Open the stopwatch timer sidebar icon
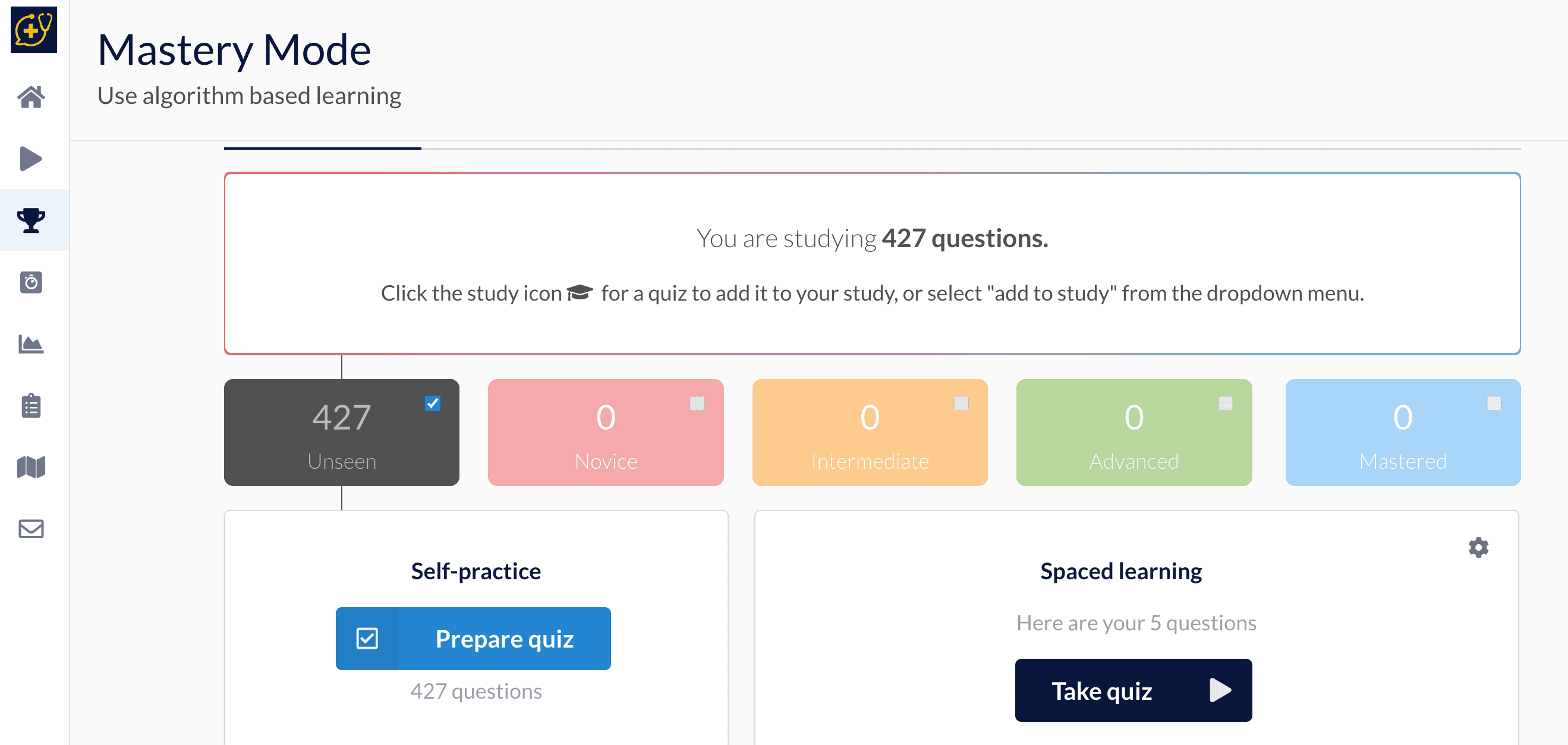The height and width of the screenshot is (745, 1568). point(31,282)
